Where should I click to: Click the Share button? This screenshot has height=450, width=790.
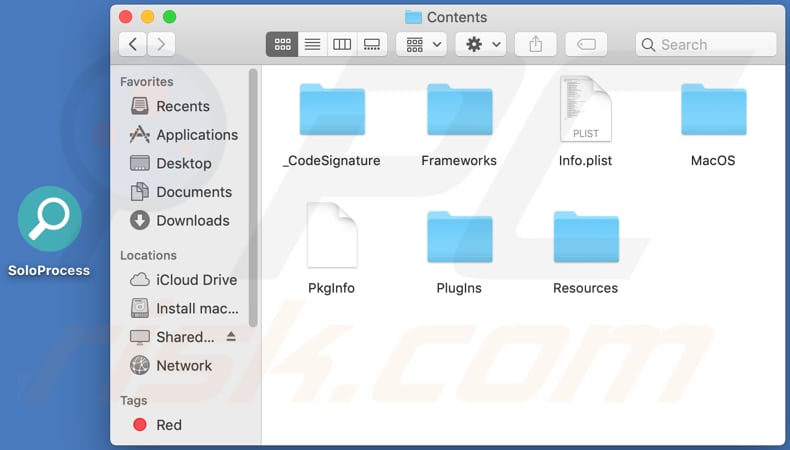(x=536, y=44)
